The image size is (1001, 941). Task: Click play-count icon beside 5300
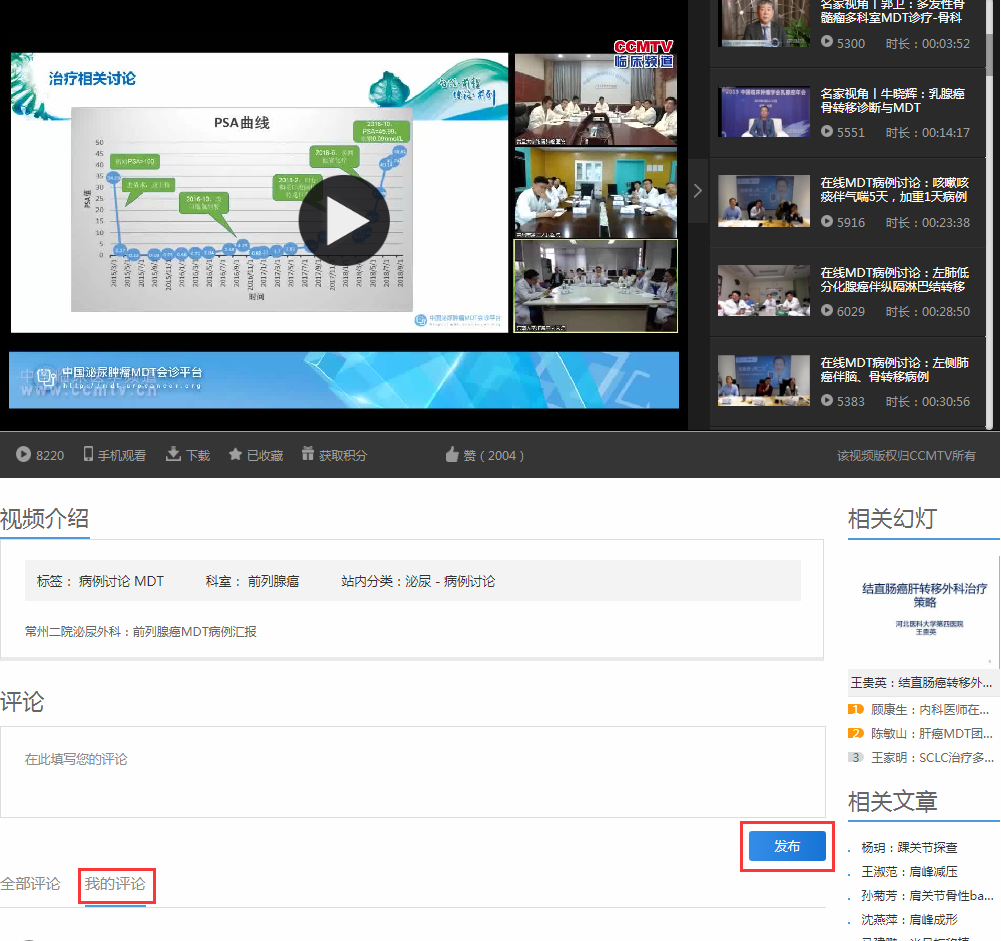(827, 41)
